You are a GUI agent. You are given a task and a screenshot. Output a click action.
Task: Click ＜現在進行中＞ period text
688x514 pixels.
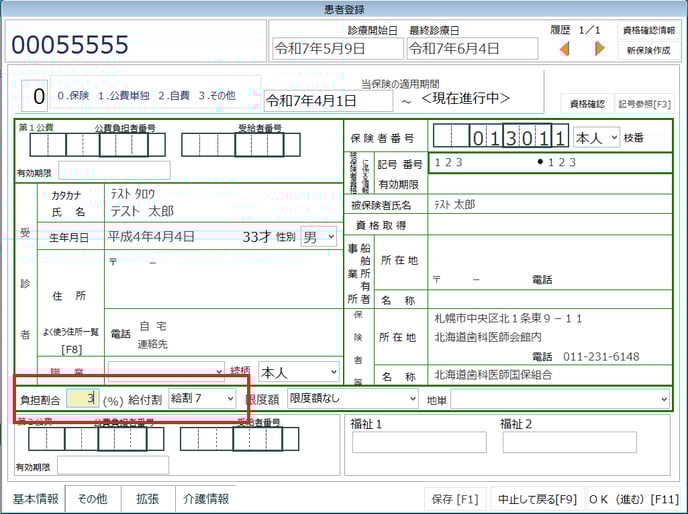coord(466,98)
